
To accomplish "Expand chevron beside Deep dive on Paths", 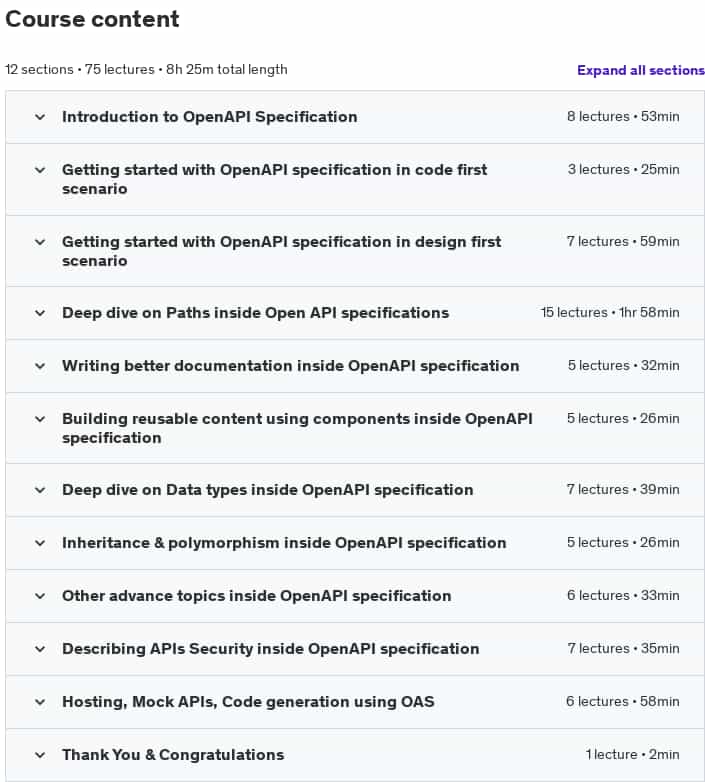I will [x=40, y=313].
